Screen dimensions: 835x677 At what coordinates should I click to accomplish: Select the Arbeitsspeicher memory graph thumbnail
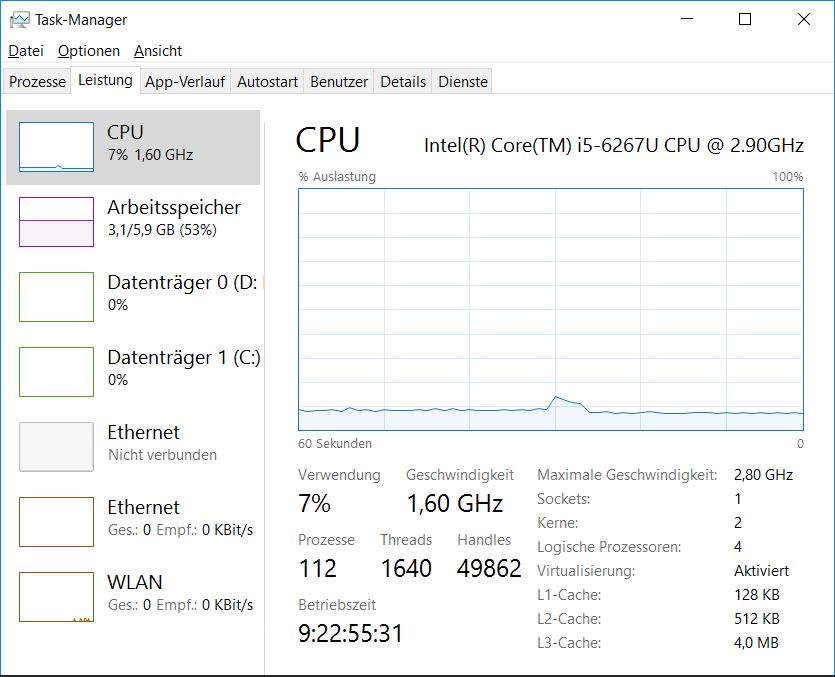[x=56, y=222]
